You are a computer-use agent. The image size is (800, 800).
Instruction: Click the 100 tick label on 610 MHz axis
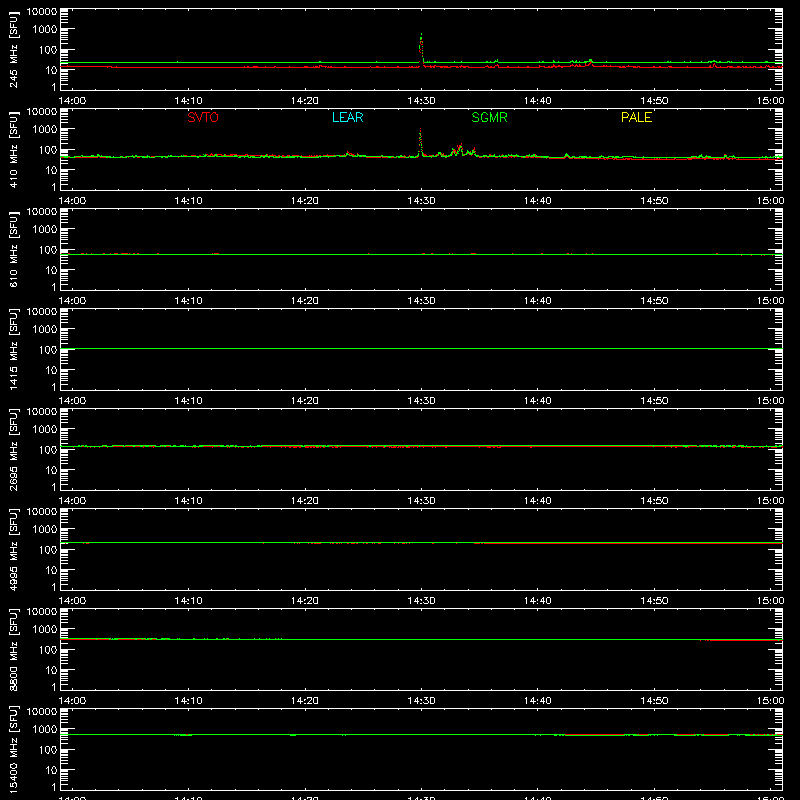(48, 250)
